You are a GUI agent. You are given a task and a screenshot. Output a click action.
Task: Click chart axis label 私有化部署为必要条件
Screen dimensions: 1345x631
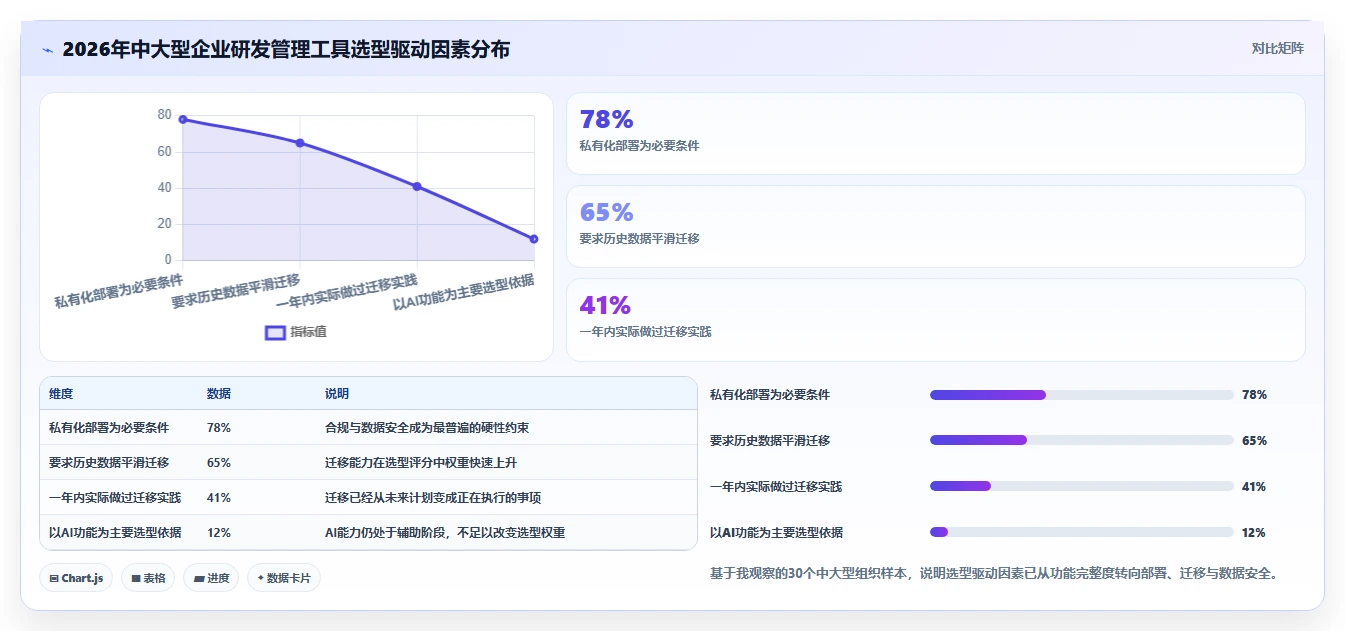click(119, 289)
